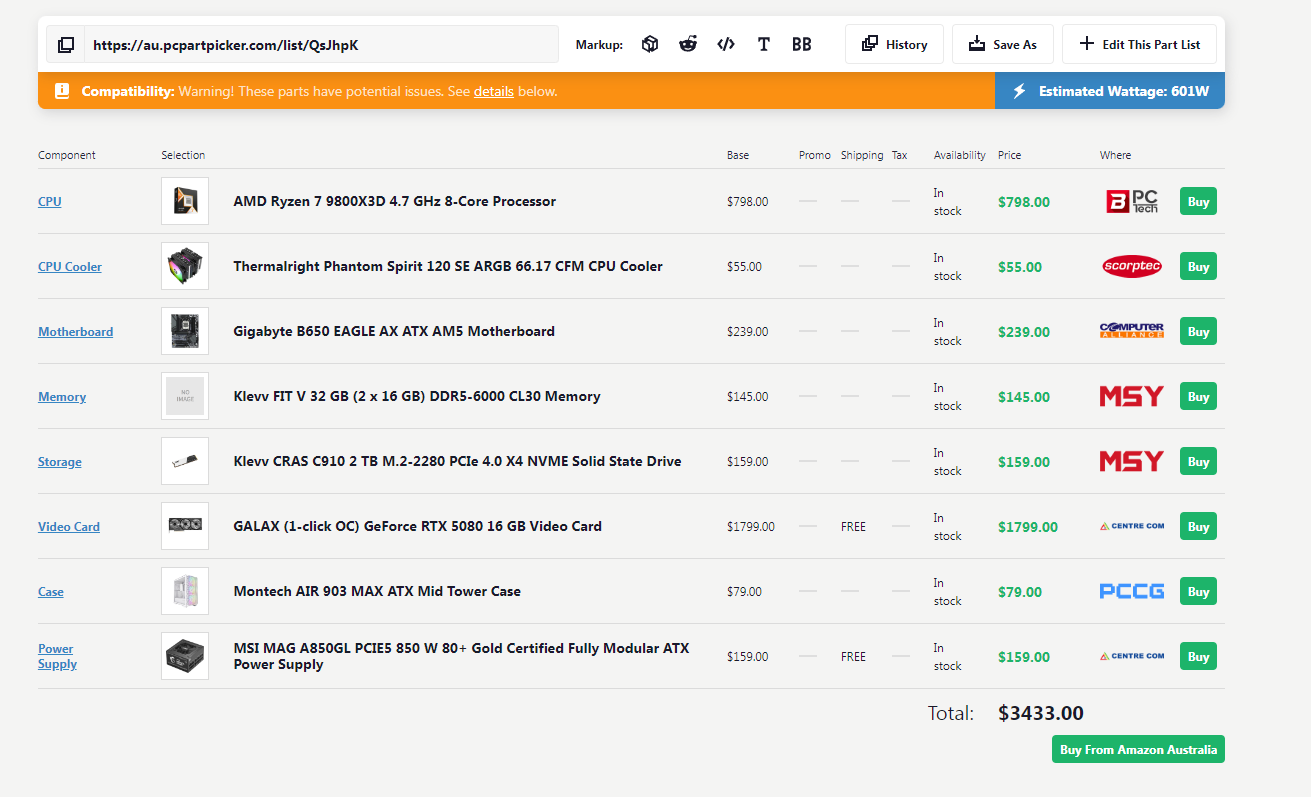Open compatibility details link
Viewport: 1311px width, 797px height.
pos(494,91)
